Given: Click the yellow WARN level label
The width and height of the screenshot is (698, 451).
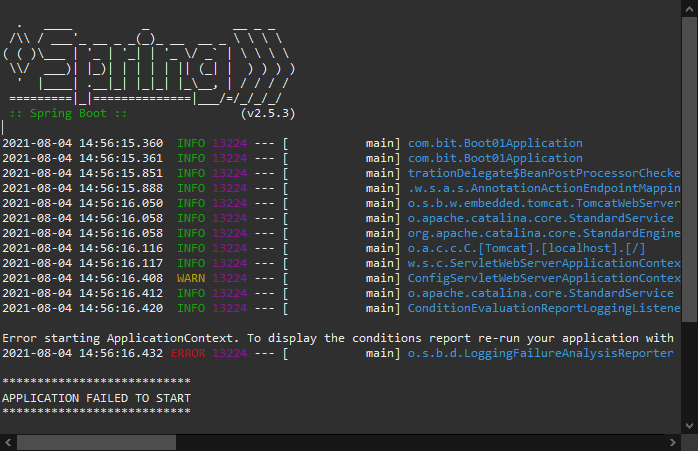Looking at the screenshot, I should click(x=191, y=278).
